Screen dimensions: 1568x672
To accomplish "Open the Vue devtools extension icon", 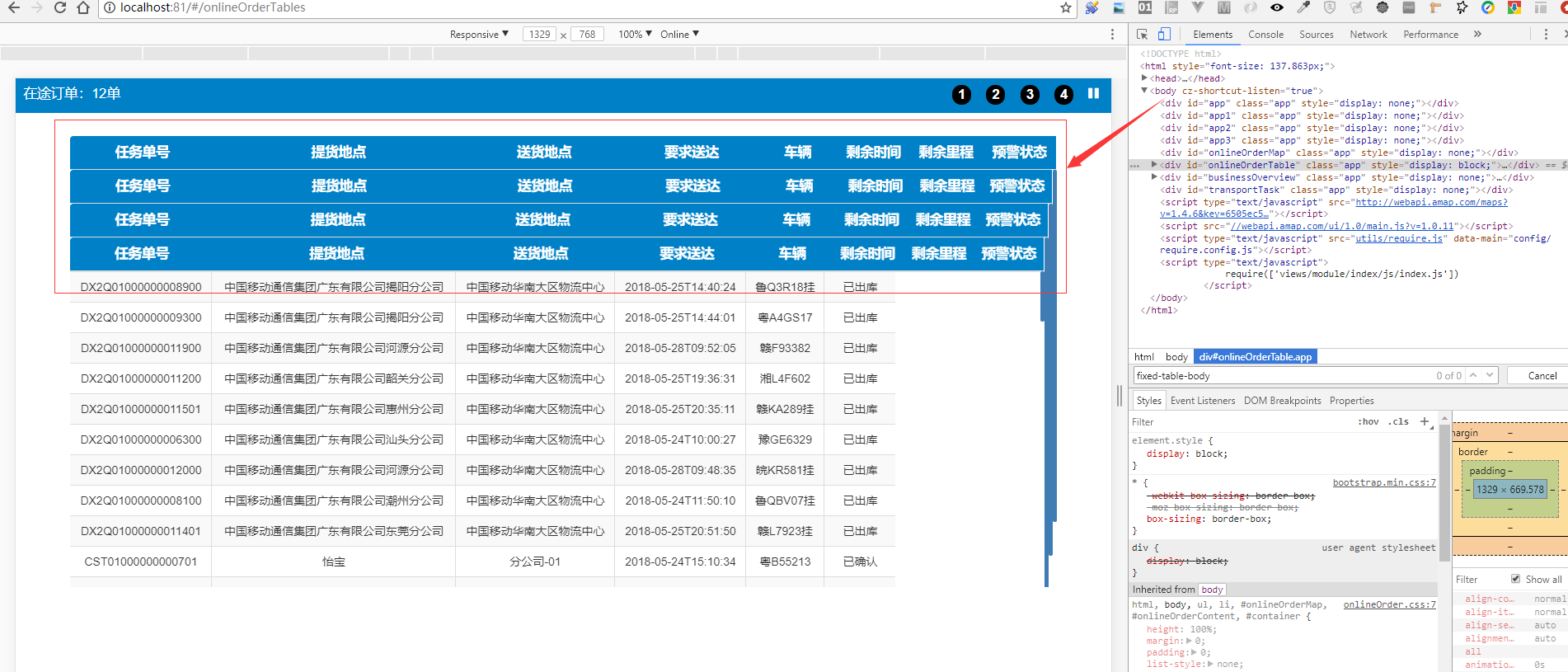I will [1198, 7].
